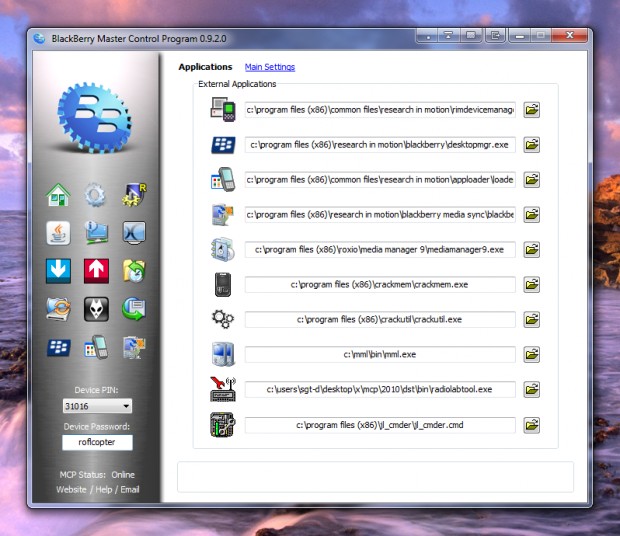Screen dimensions: 620x536
Task: Click the desktopmgr.exe path field
Action: pyautogui.click(x=380, y=145)
